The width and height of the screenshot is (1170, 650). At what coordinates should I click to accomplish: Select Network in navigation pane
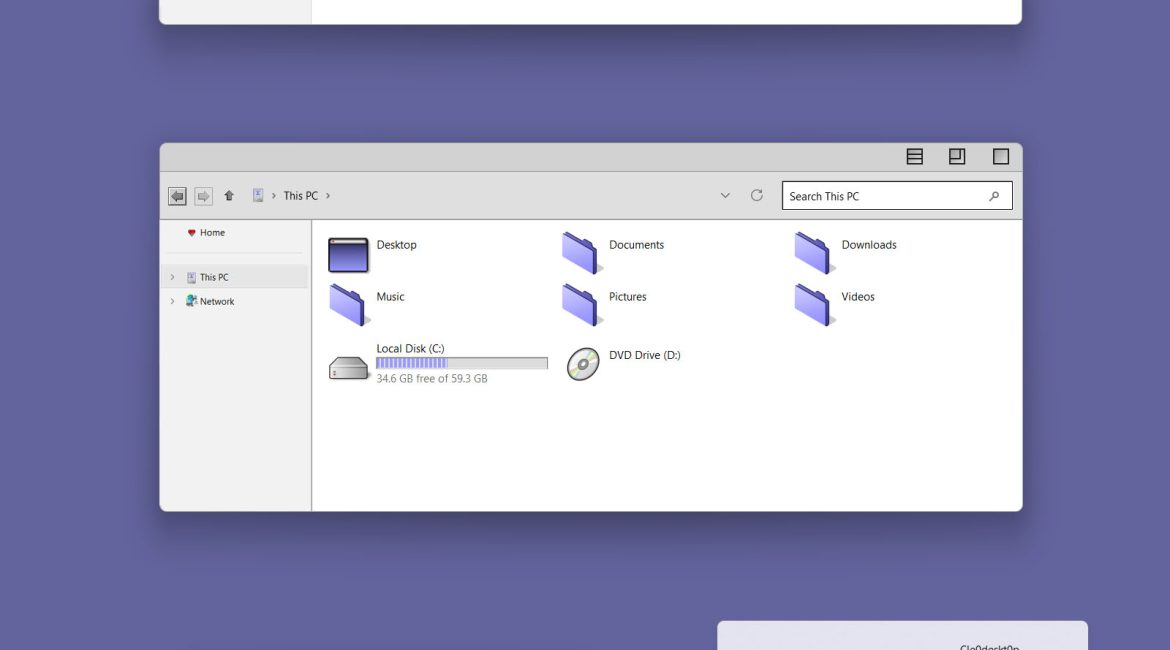pos(216,302)
